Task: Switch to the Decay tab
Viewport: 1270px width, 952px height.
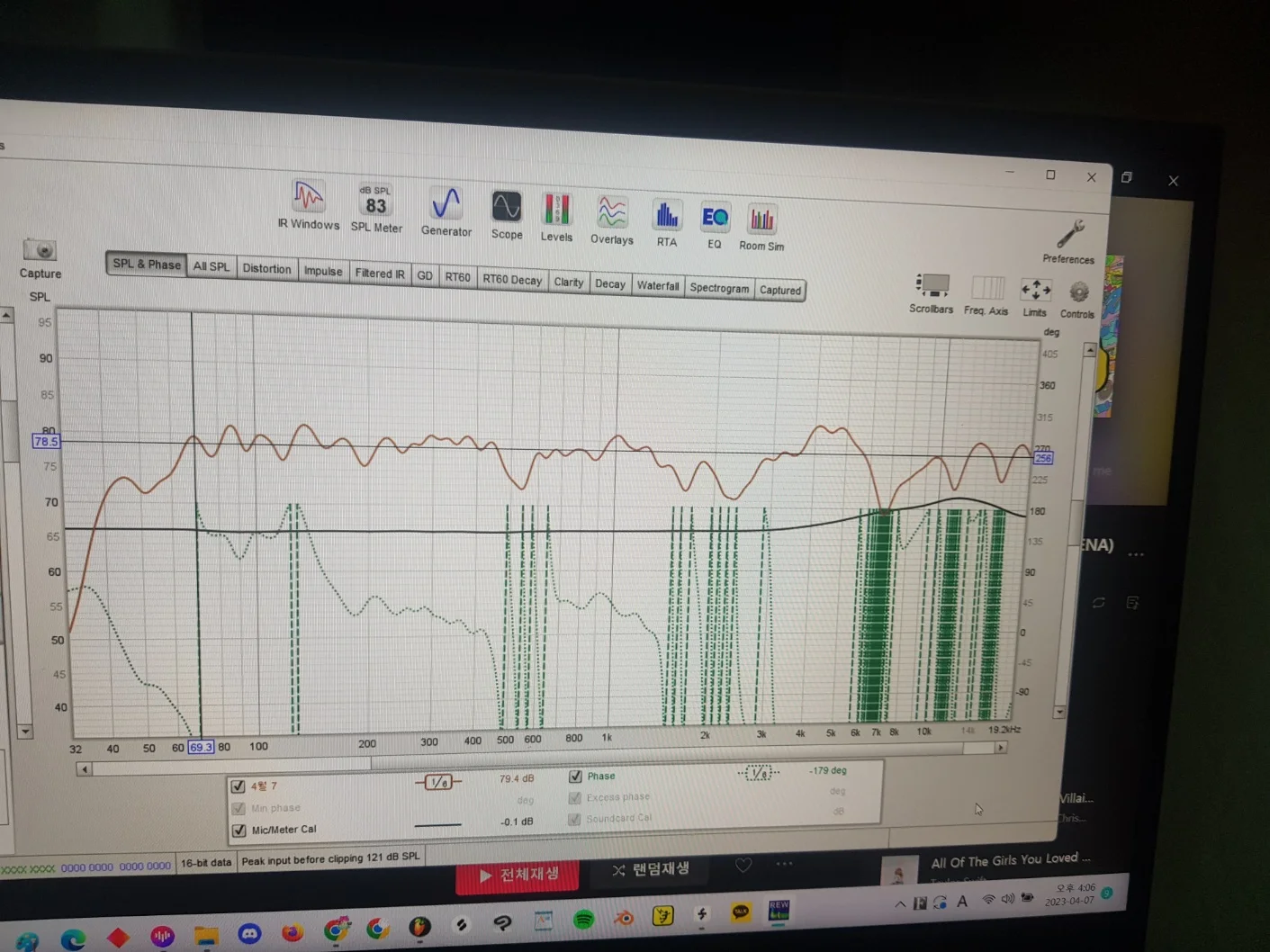Action: point(610,283)
